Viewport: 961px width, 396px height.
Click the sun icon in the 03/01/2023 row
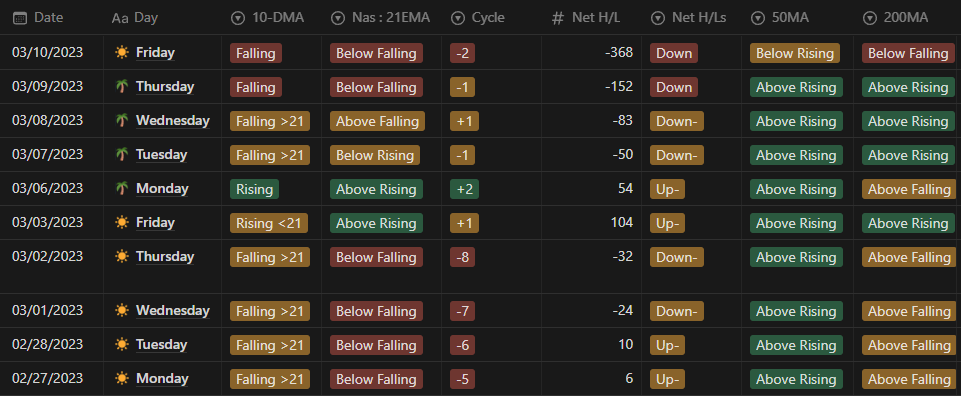[x=122, y=311]
